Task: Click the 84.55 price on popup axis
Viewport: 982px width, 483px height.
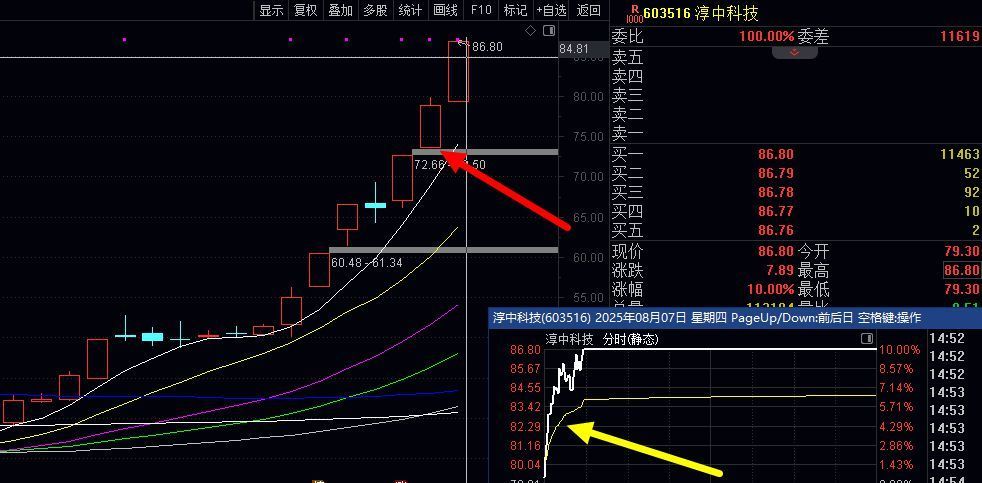Action: coord(525,388)
